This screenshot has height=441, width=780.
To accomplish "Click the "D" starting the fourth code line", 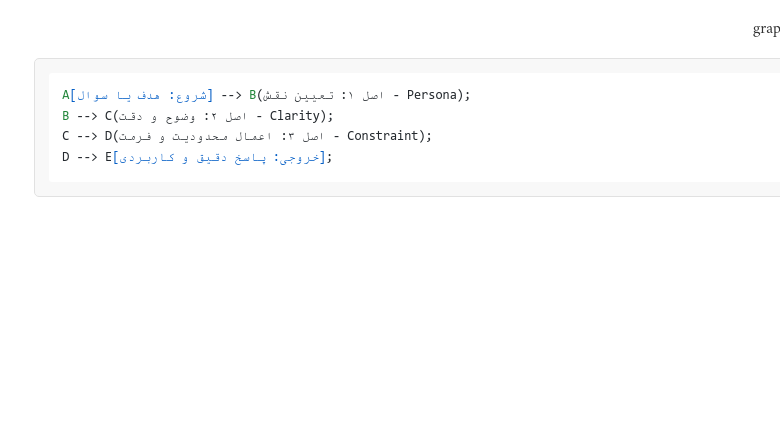I will pyautogui.click(x=66, y=157).
